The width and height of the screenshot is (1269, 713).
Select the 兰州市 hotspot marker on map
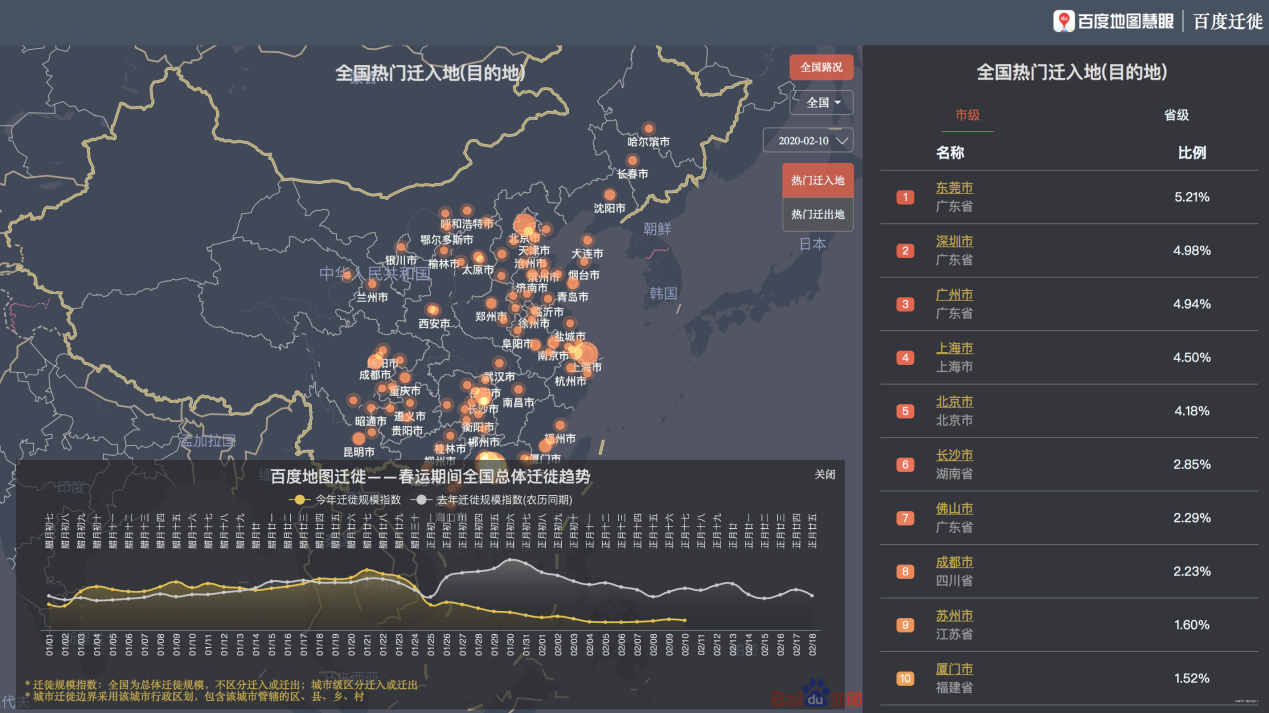coord(372,283)
